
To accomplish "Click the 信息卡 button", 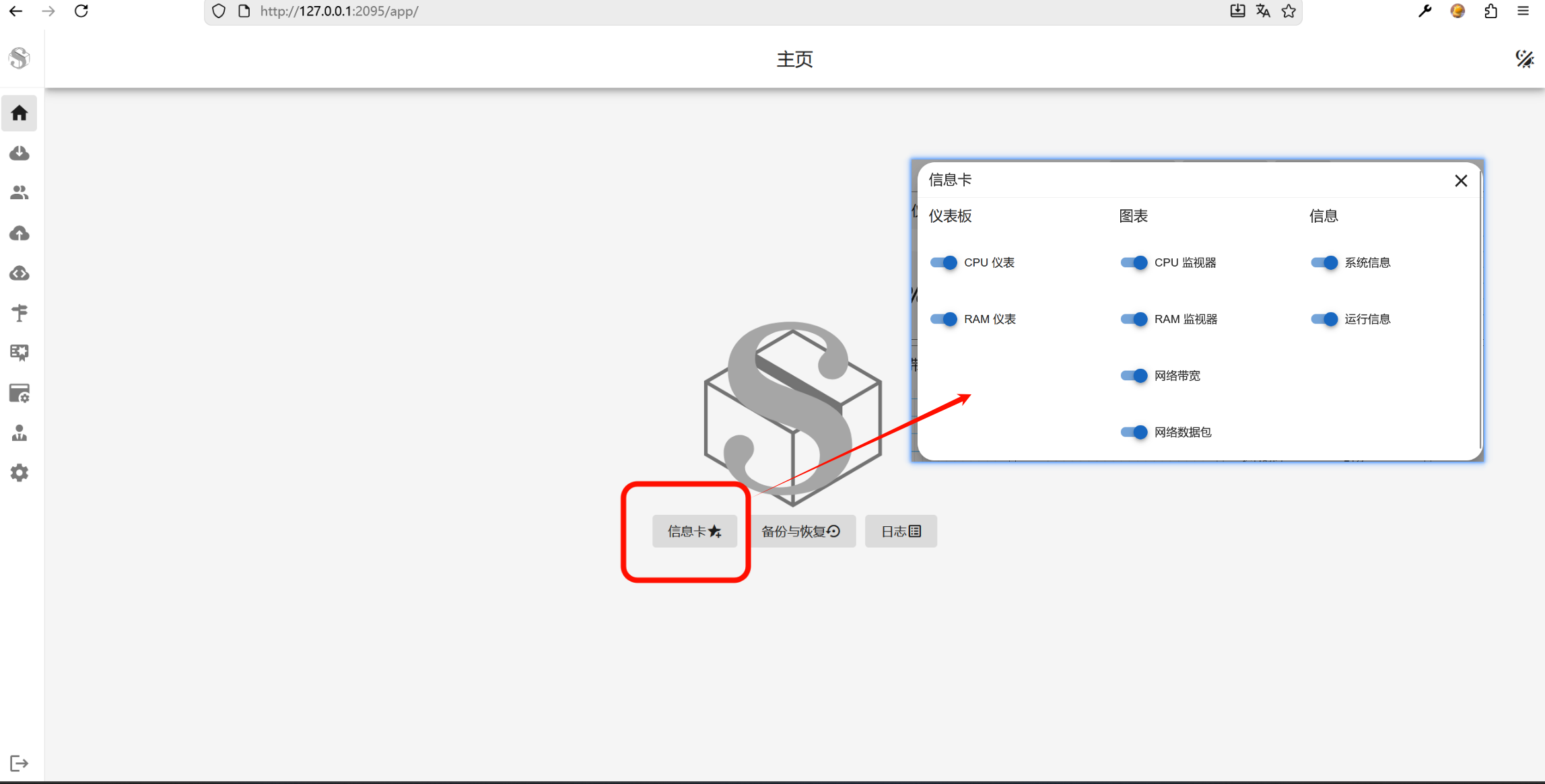I will coord(694,532).
